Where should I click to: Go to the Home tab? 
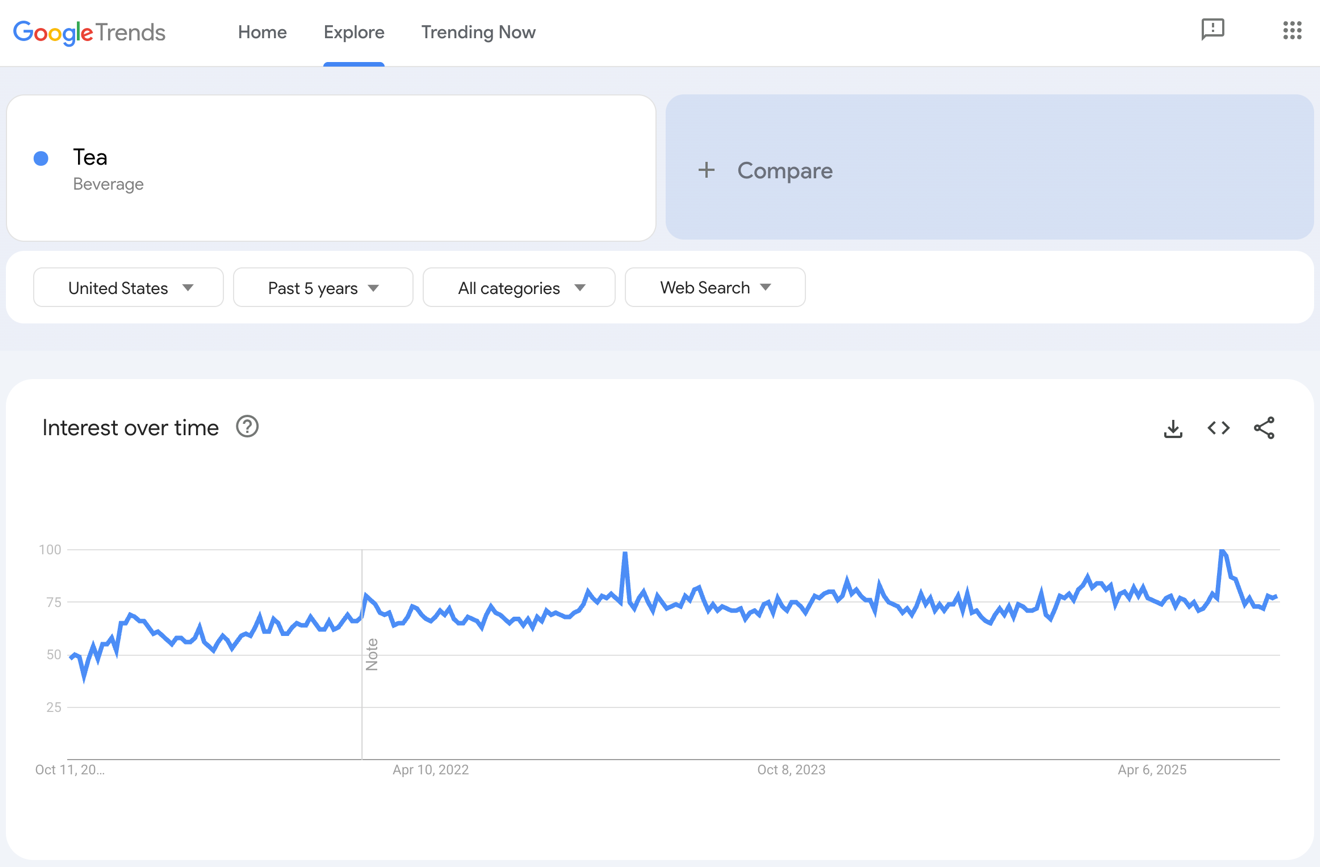point(262,32)
